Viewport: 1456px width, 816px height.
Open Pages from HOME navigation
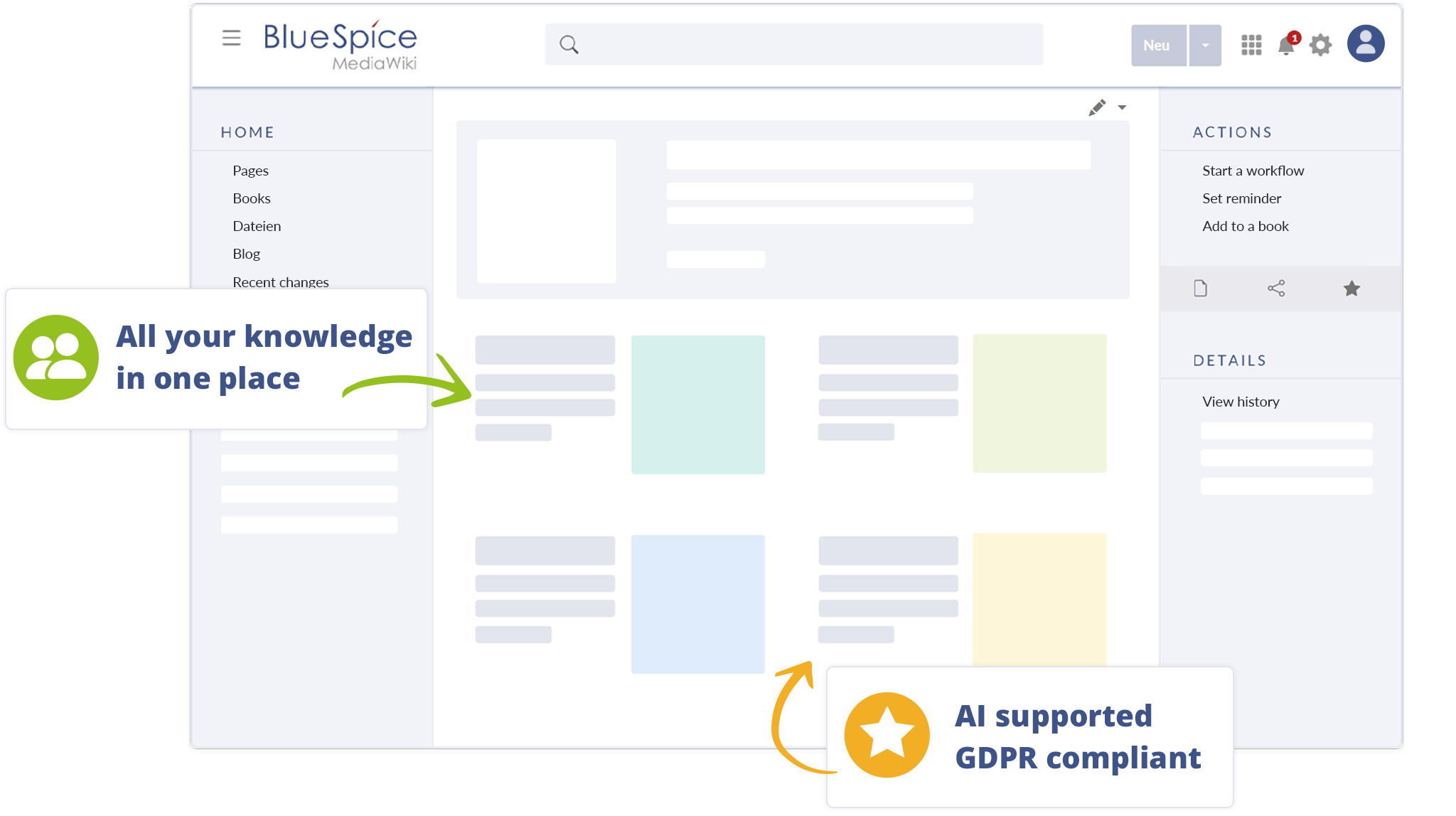coord(250,170)
